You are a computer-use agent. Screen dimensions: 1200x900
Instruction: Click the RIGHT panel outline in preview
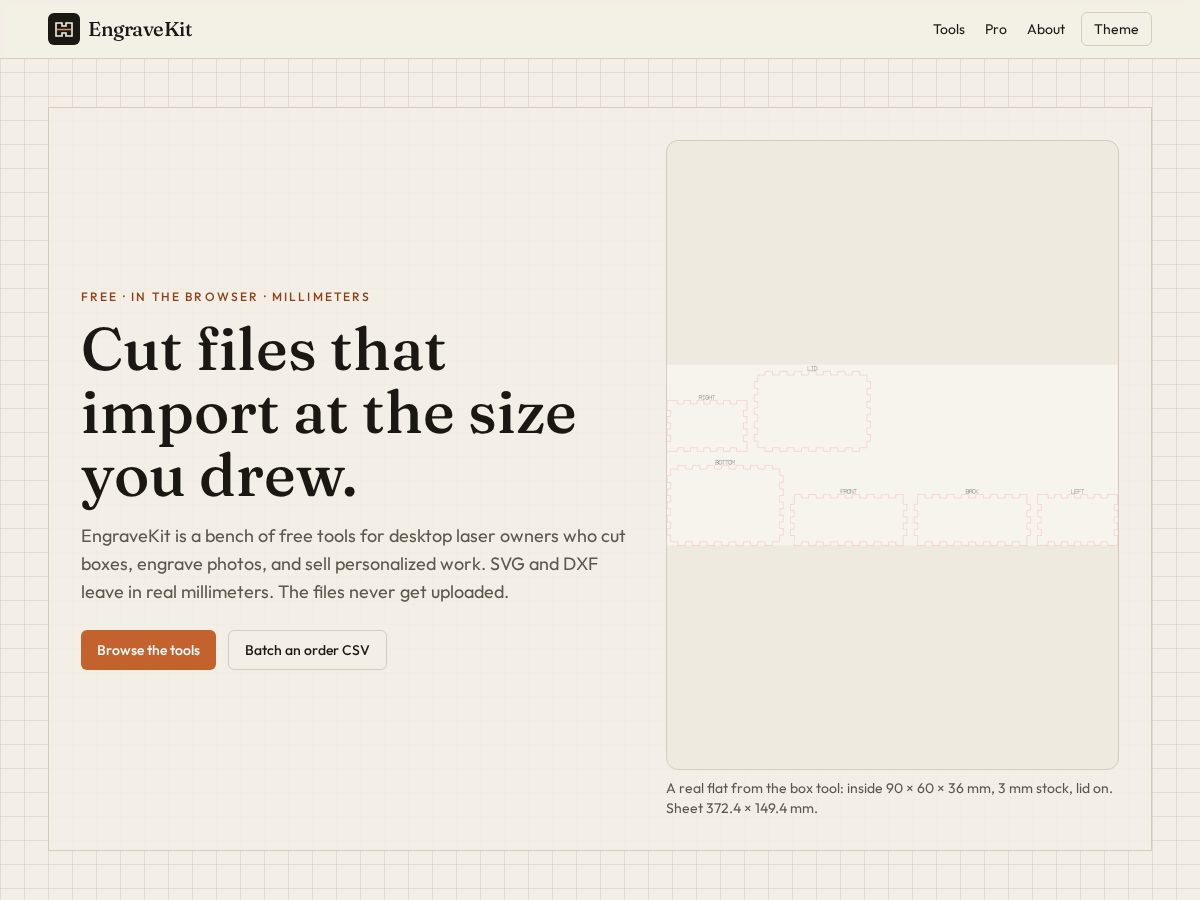(x=707, y=425)
